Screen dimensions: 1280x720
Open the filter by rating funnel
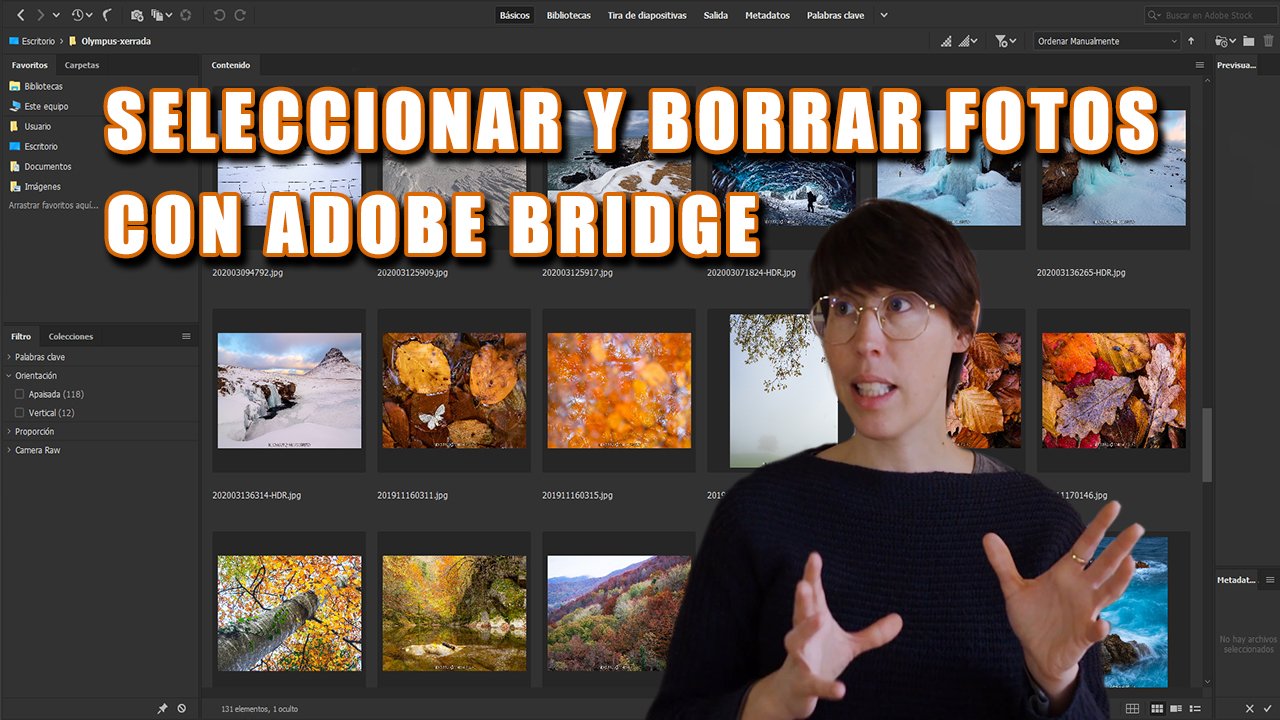point(1006,41)
